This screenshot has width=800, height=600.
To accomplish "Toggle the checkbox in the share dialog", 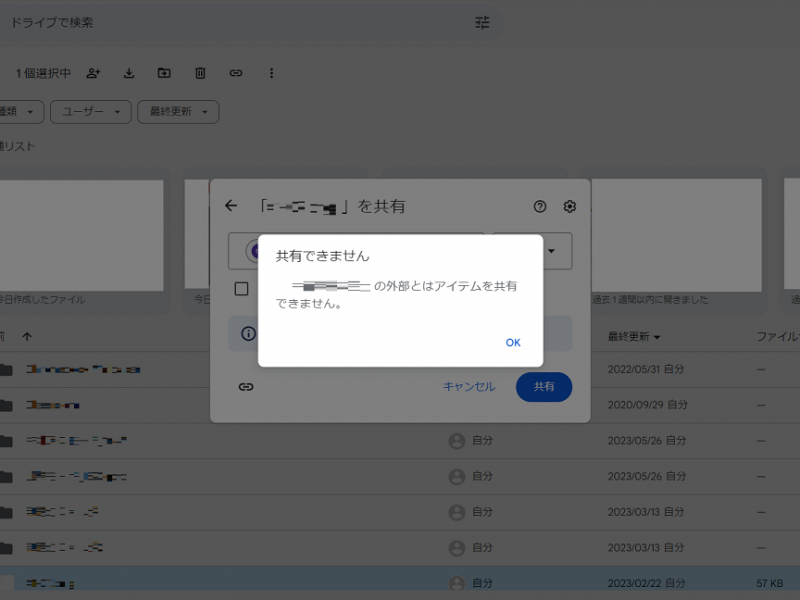I will (241, 289).
